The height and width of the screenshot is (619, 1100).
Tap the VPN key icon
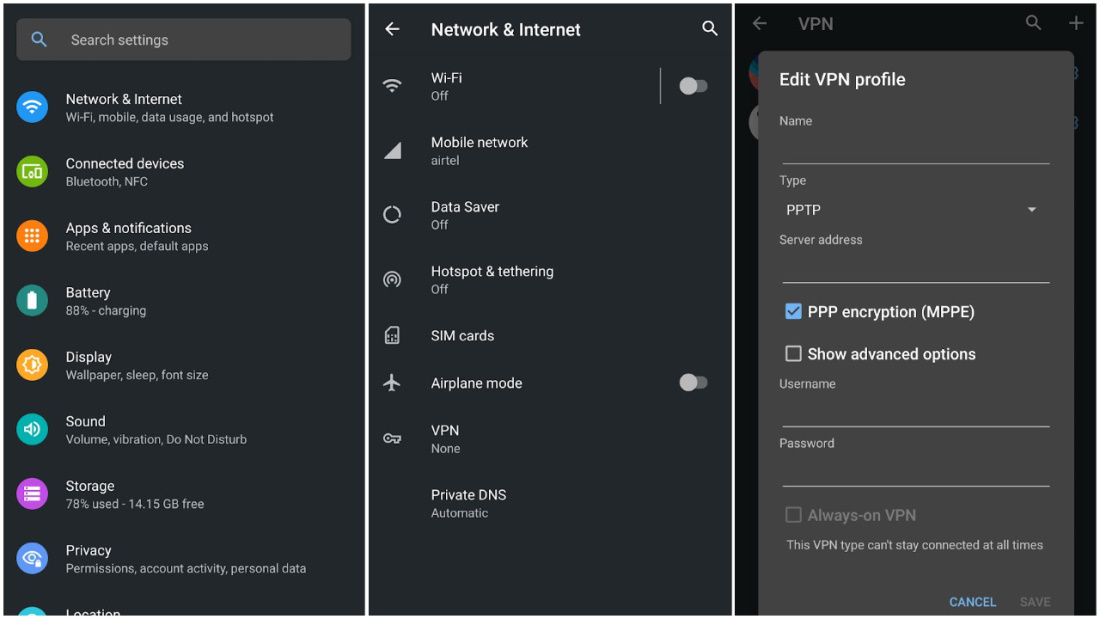tap(392, 439)
